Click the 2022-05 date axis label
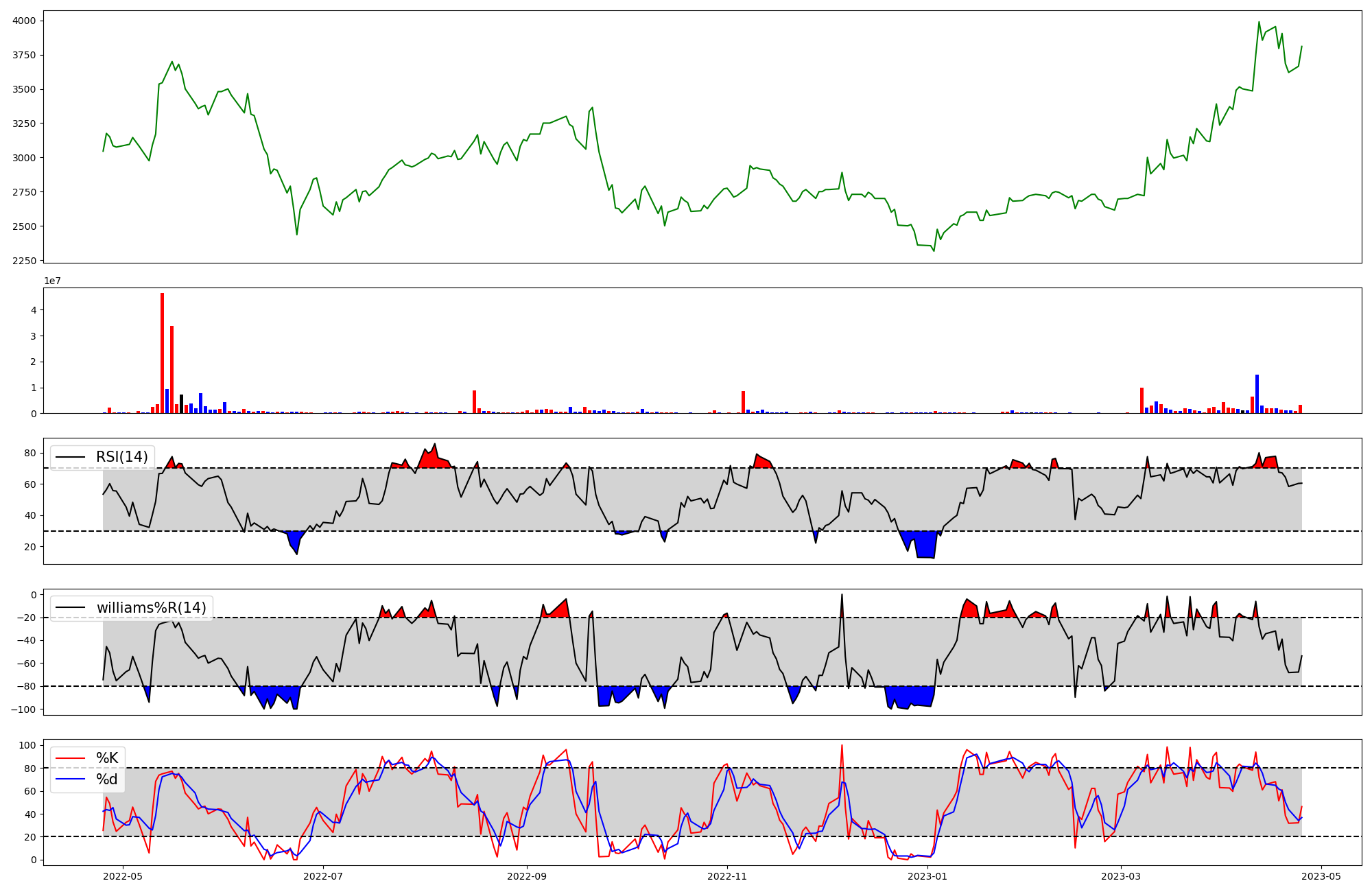The image size is (1372, 892). [123, 876]
